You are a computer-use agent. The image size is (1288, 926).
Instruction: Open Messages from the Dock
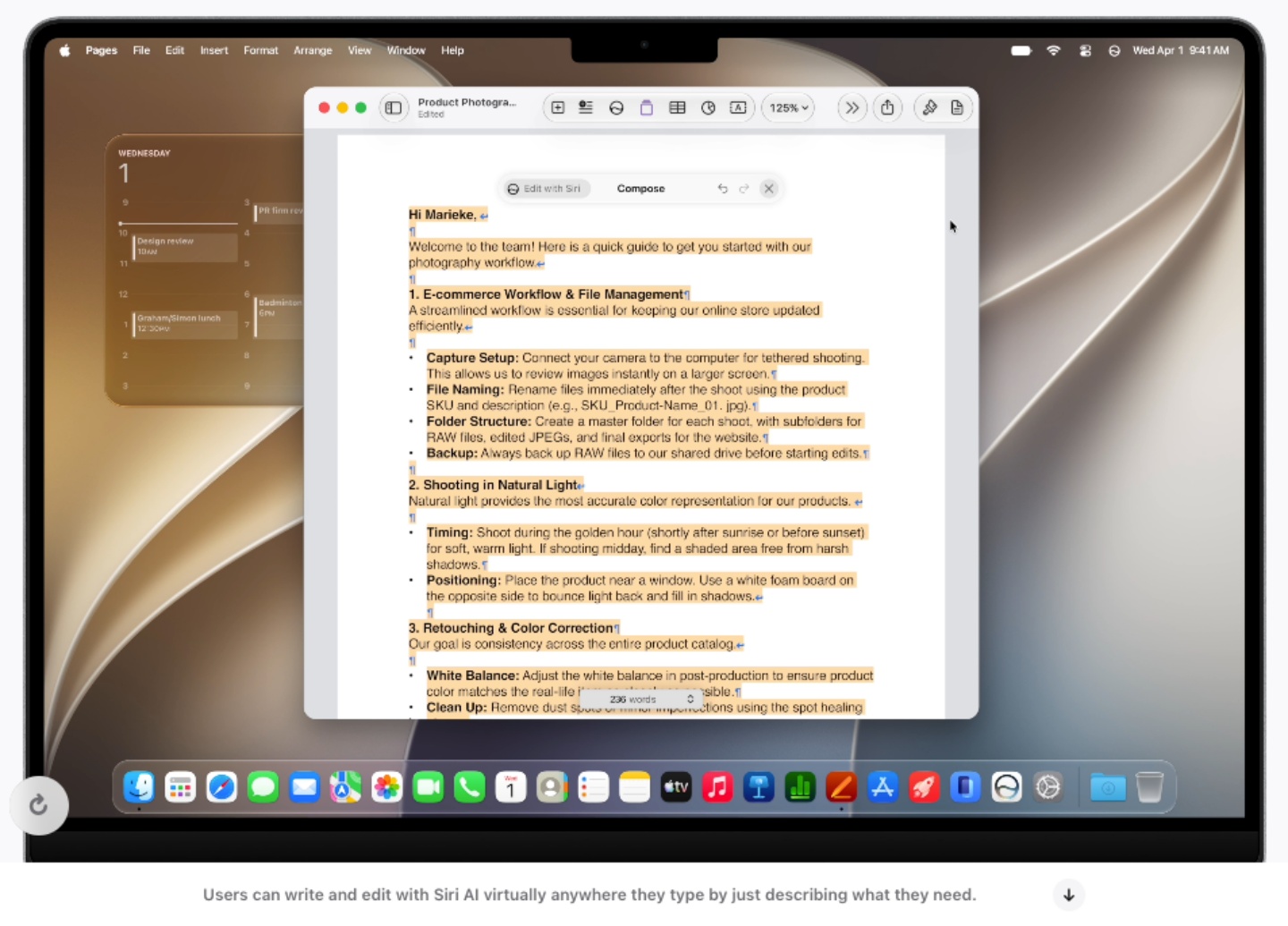coord(263,787)
